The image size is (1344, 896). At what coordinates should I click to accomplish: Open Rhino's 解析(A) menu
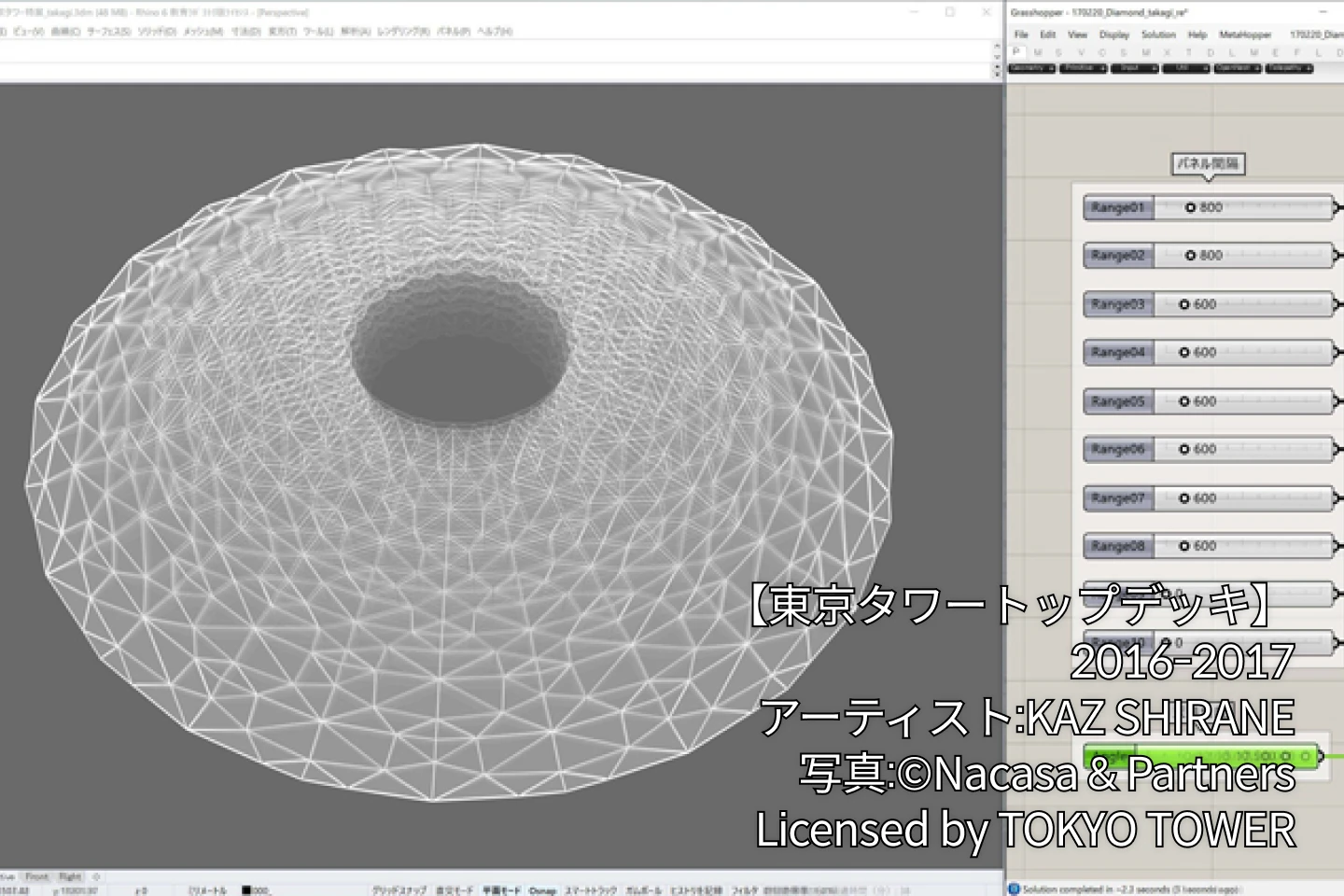(x=357, y=32)
